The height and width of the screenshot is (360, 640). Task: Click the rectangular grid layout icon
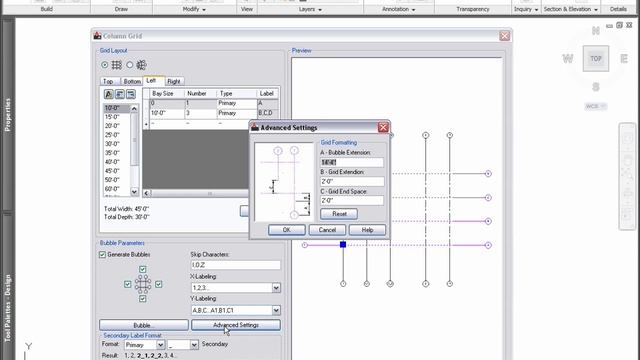click(117, 64)
